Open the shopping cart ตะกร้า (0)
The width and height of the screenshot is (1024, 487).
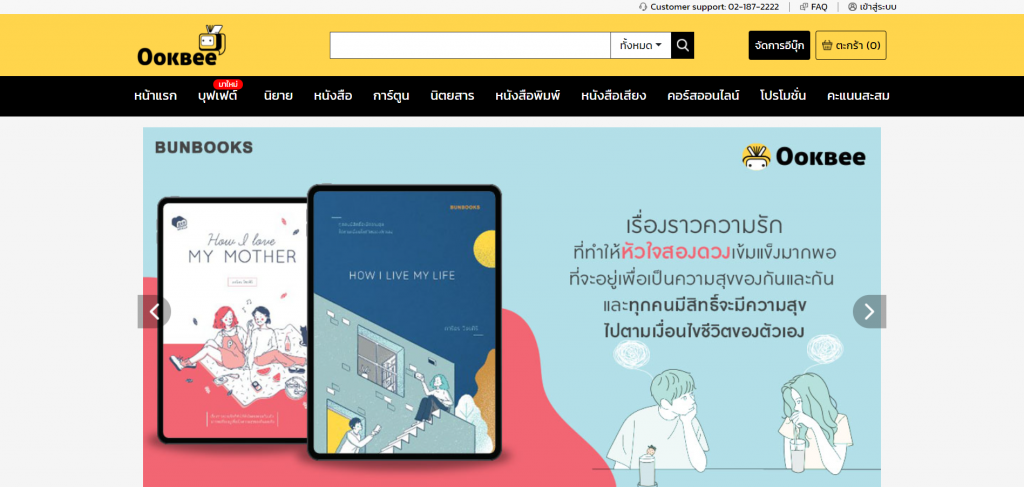(x=851, y=46)
